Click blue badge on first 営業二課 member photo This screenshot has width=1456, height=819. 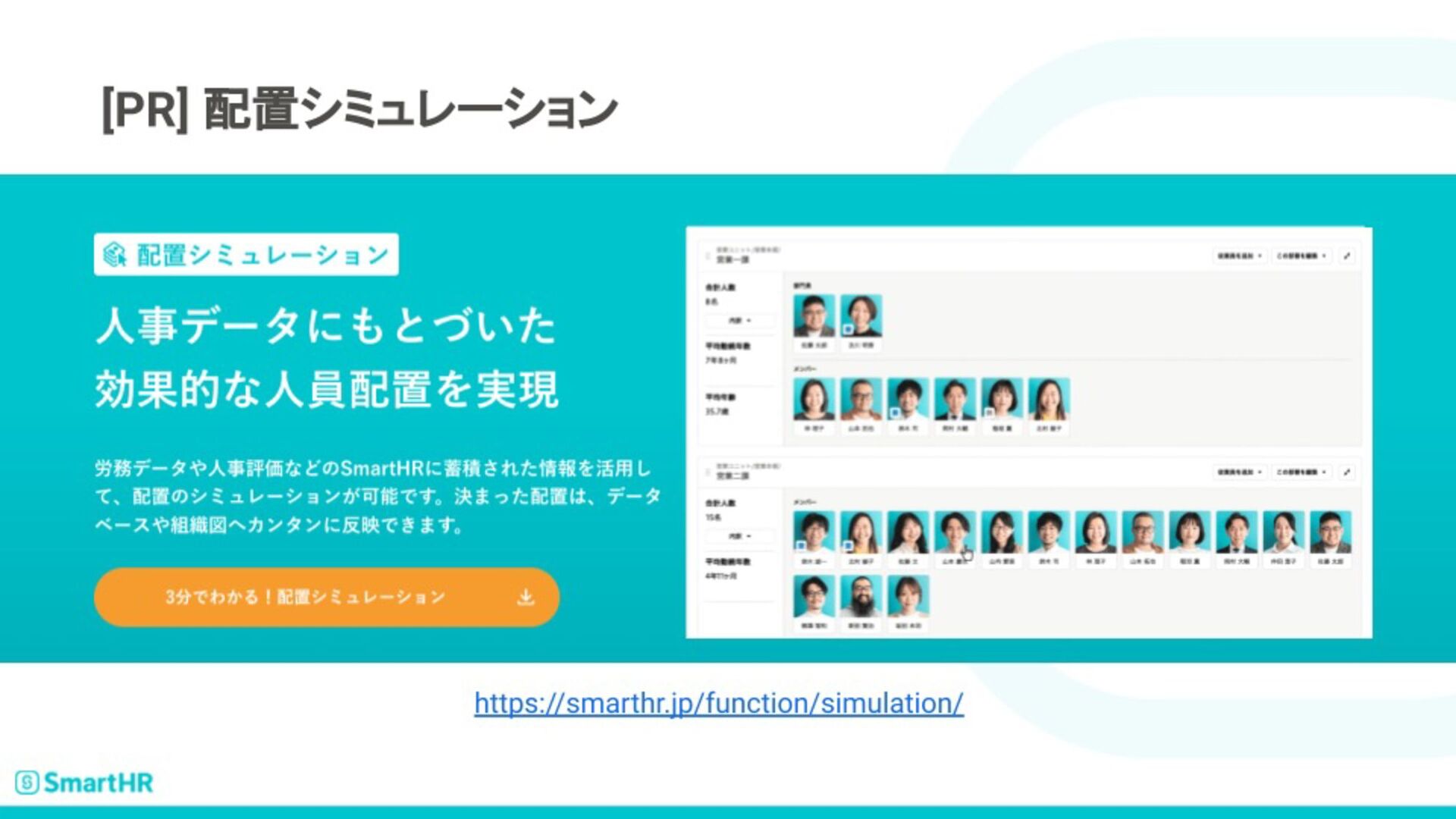coord(802,545)
